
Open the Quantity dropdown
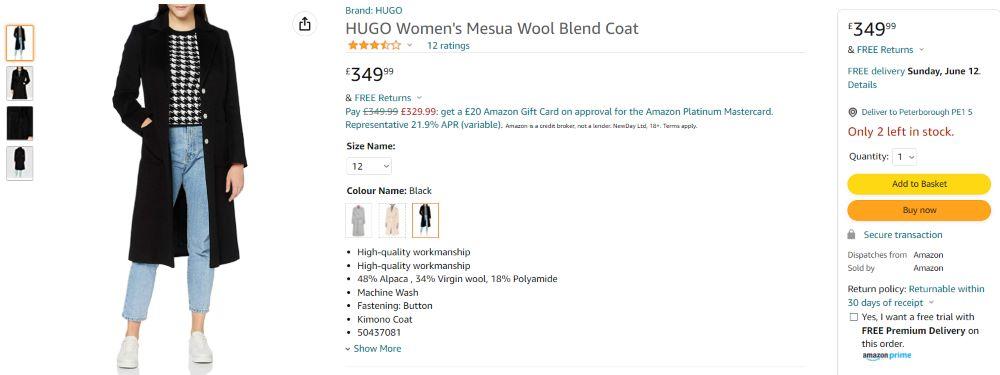tap(905, 157)
